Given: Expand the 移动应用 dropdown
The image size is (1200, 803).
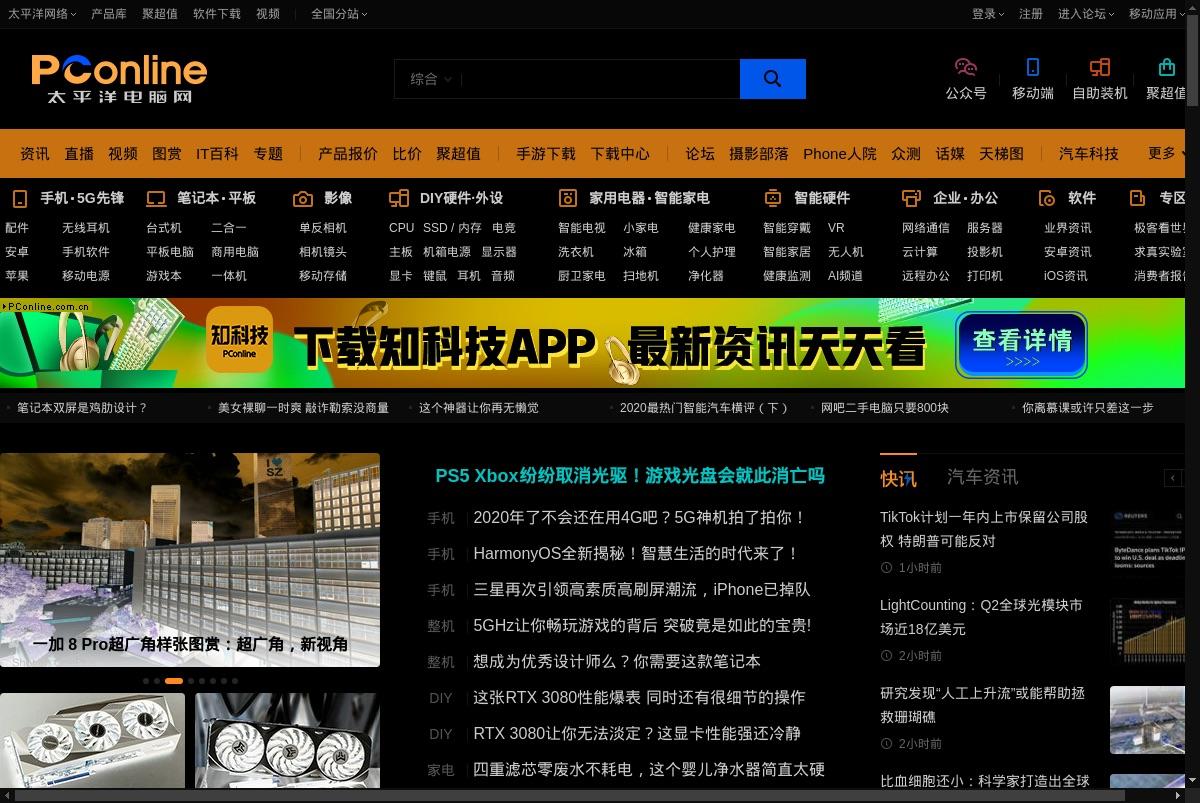Looking at the screenshot, I should click(x=1157, y=14).
